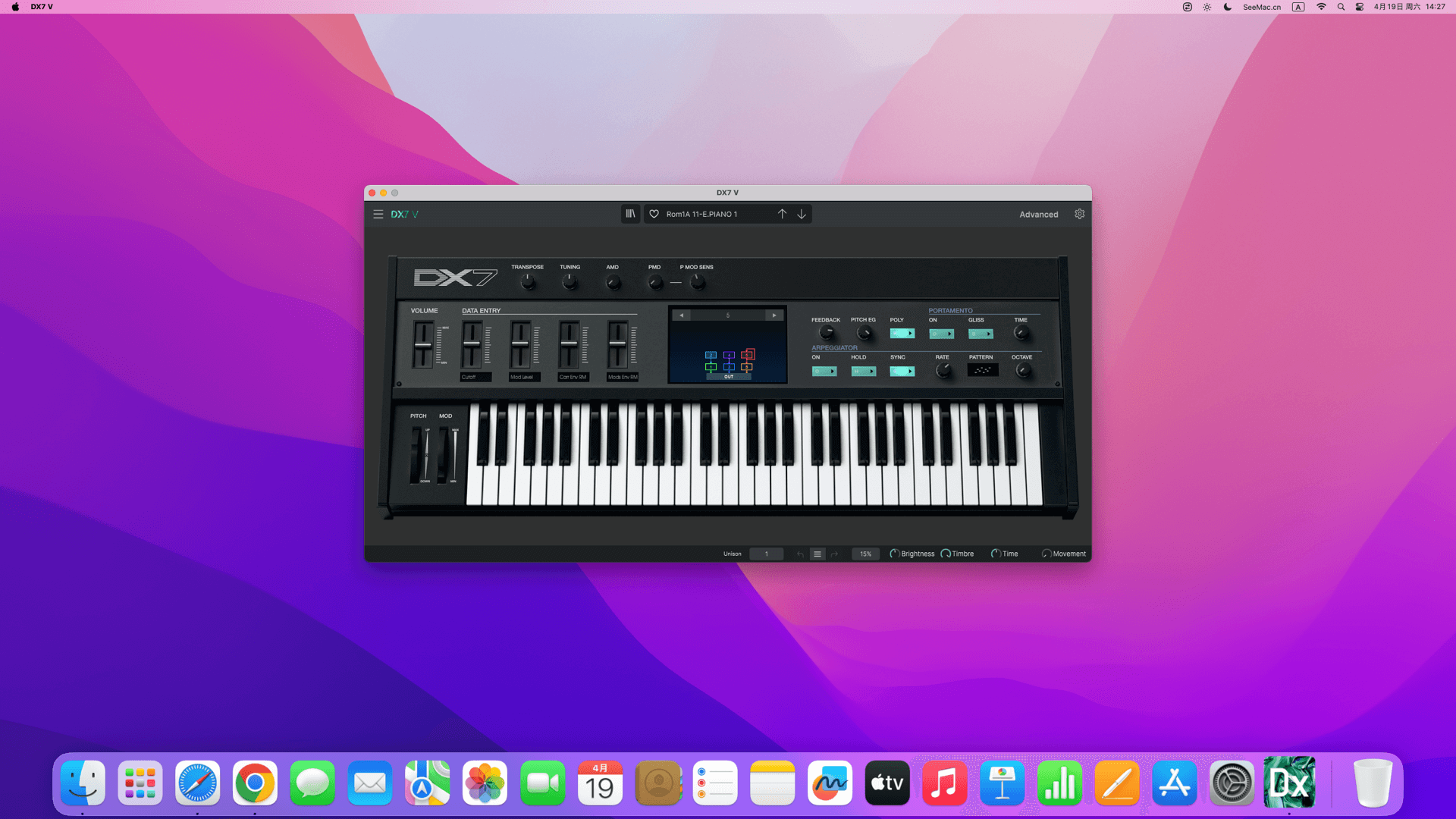The image size is (1456, 819).
Task: Open the Unison voice count field
Action: point(766,554)
